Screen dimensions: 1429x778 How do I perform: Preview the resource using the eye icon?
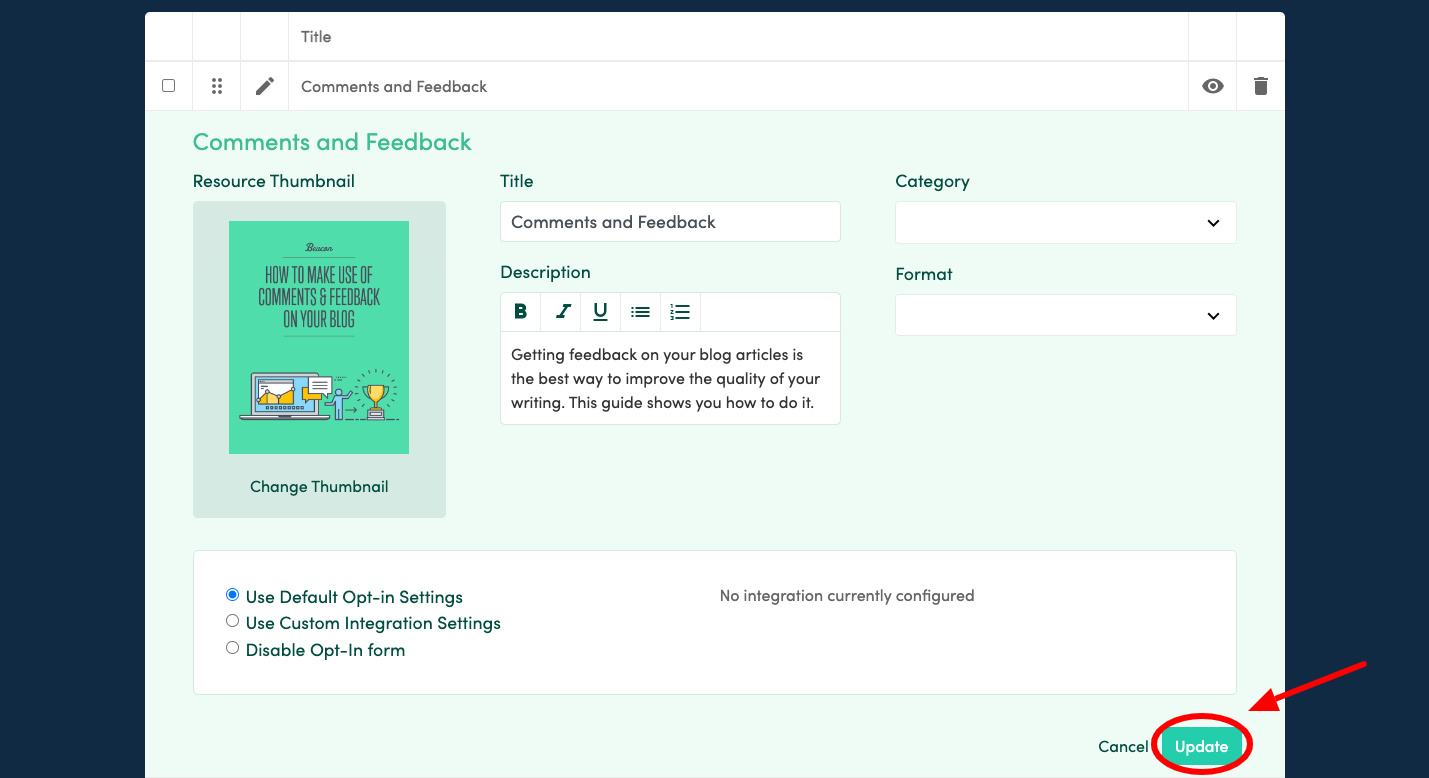tap(1212, 86)
